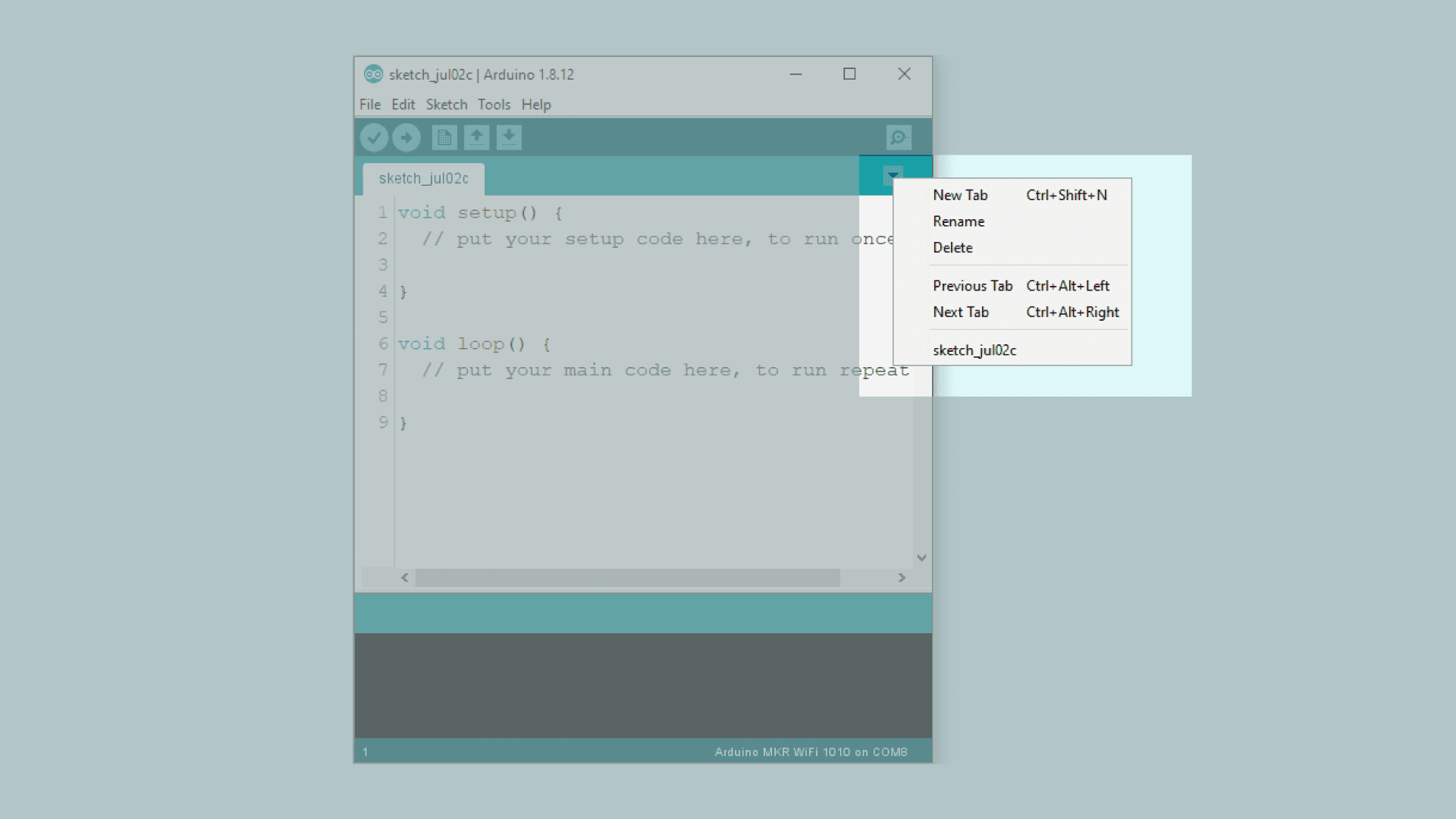1456x819 pixels.
Task: Switch to the sketch_jul02c editor tab
Action: [x=423, y=179]
